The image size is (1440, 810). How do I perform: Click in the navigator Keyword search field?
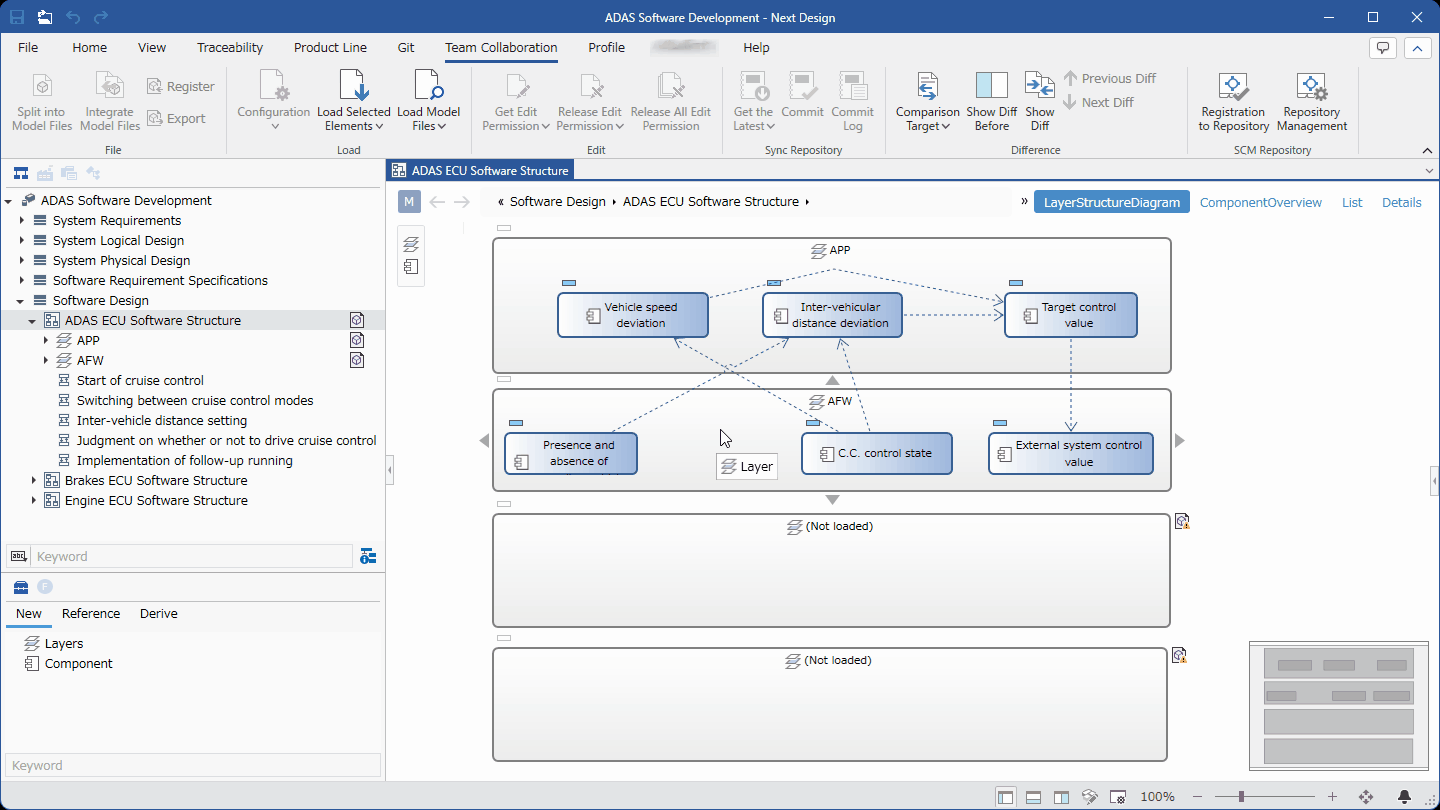pyautogui.click(x=191, y=556)
